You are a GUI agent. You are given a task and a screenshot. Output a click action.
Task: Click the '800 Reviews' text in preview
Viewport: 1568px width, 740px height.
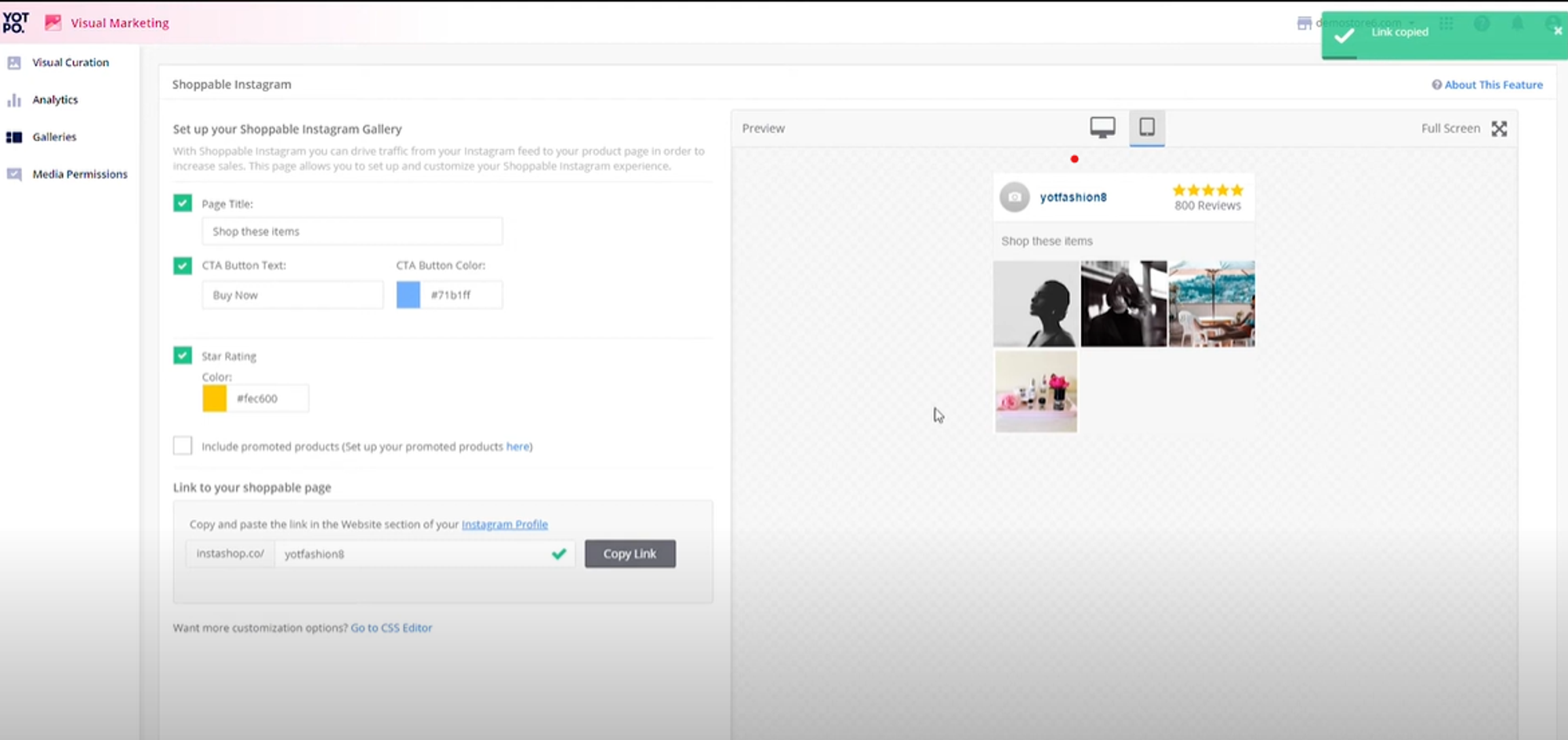[x=1207, y=205]
